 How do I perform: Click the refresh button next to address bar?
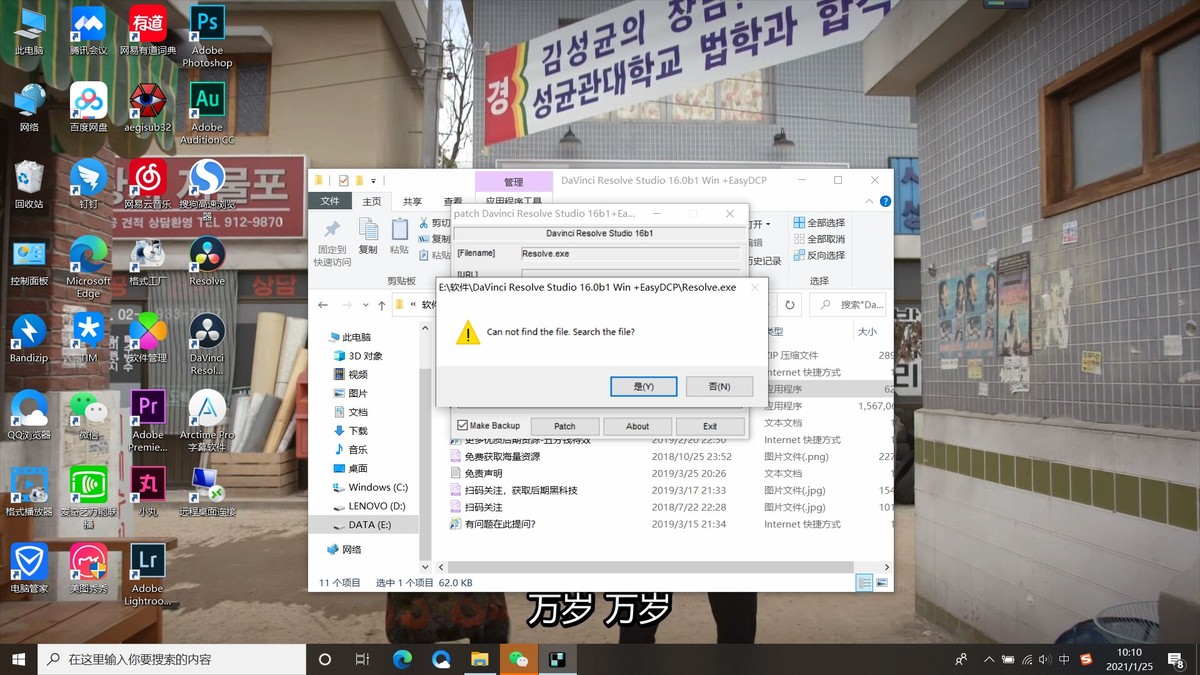click(x=790, y=305)
